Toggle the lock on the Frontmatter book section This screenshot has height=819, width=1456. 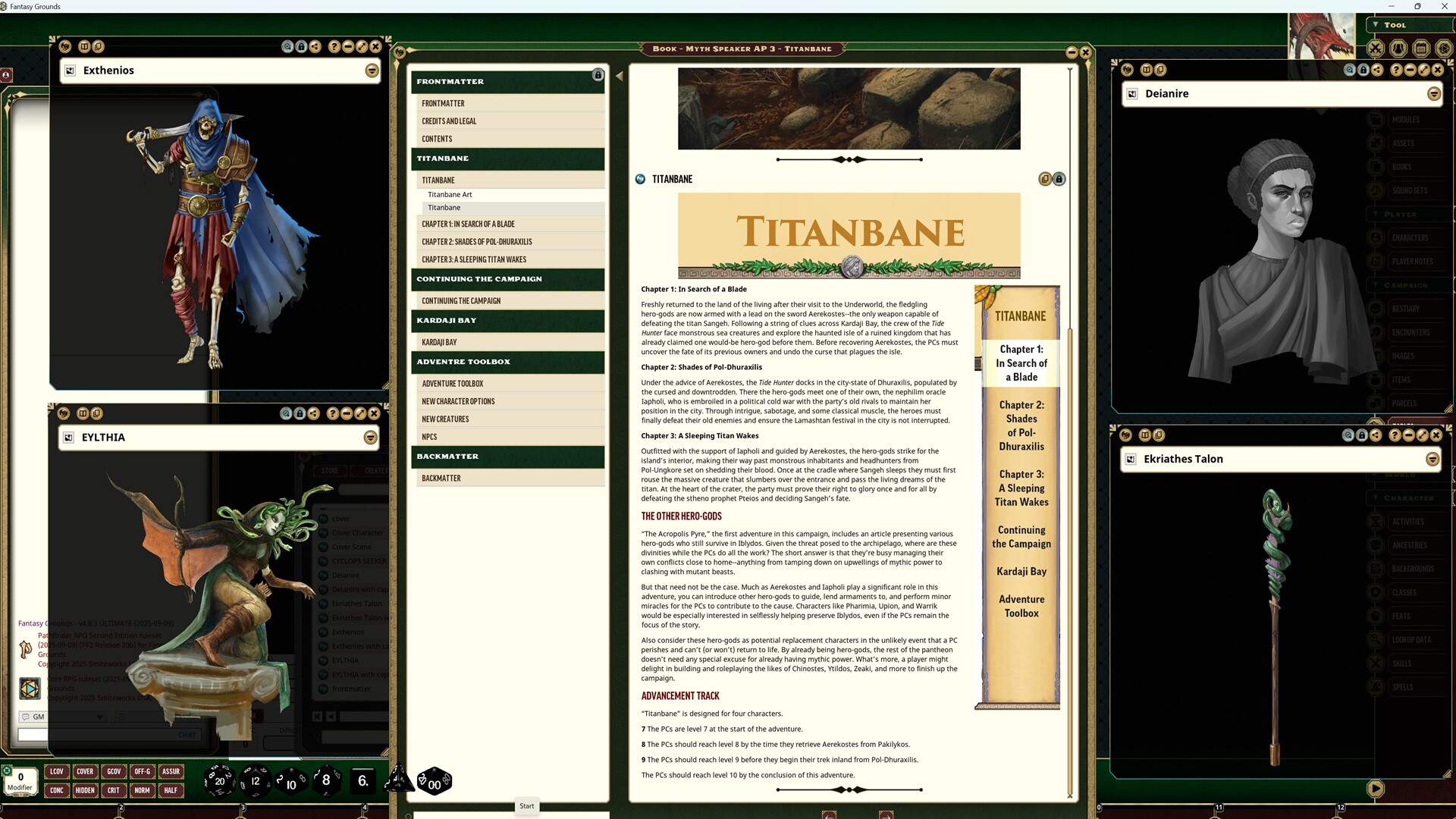click(x=598, y=75)
